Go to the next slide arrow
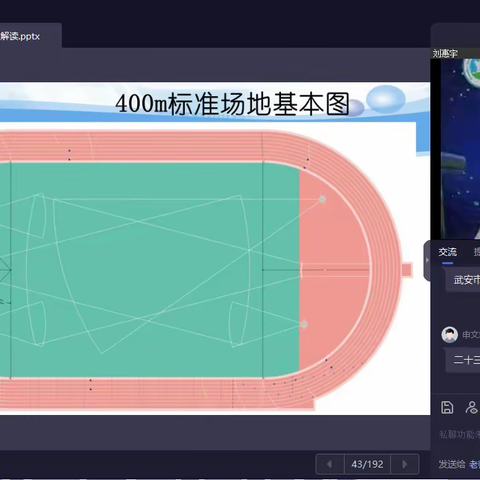480x480 pixels. click(405, 464)
